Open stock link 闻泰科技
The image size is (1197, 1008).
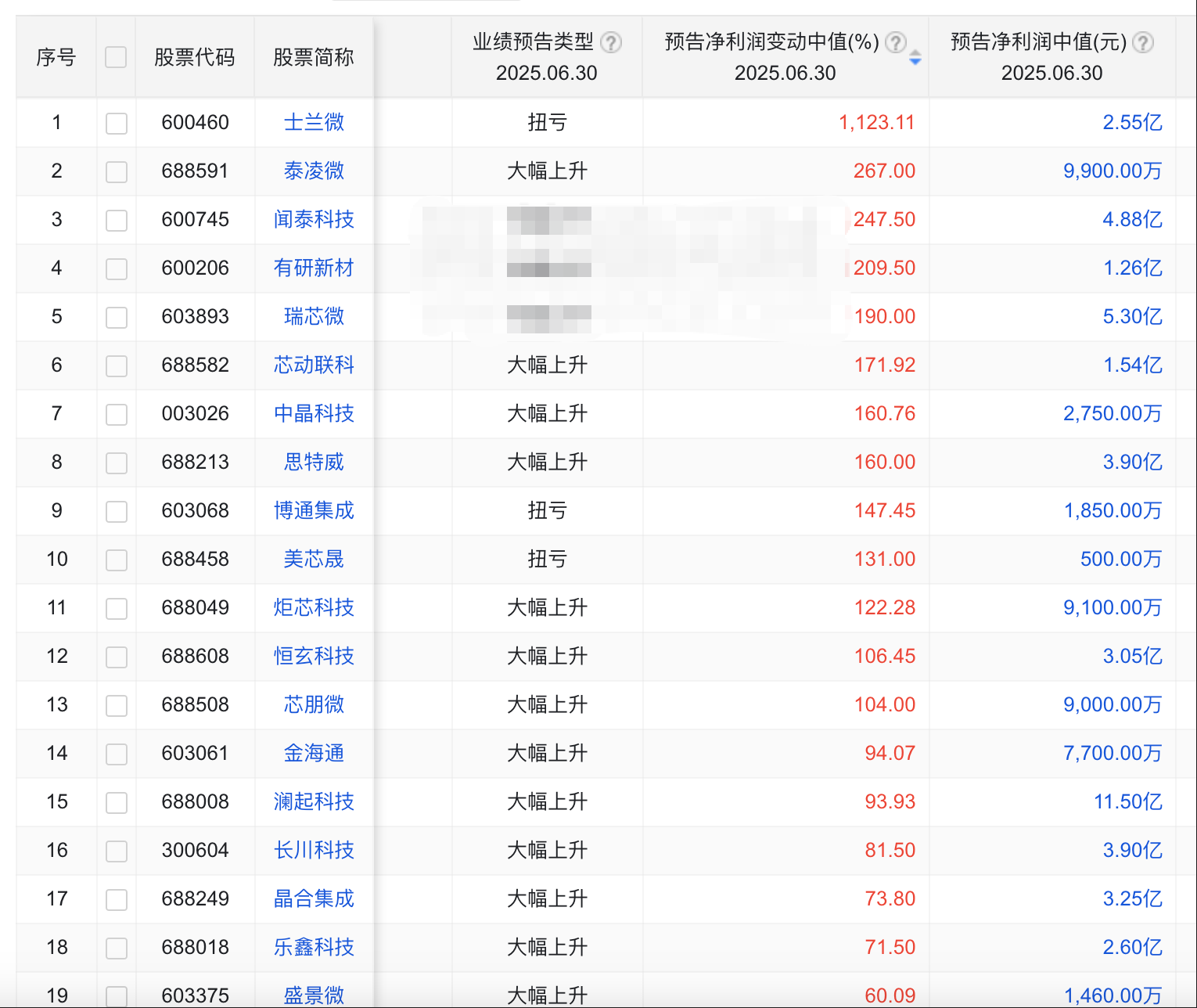point(314,219)
